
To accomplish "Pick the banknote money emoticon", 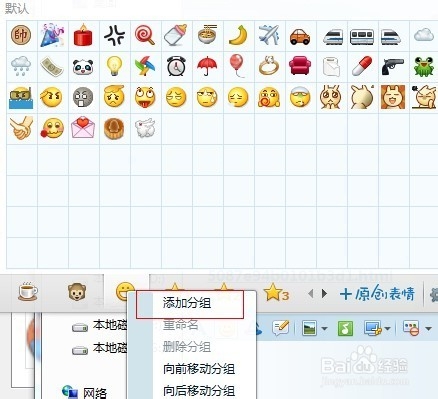I will [x=52, y=66].
